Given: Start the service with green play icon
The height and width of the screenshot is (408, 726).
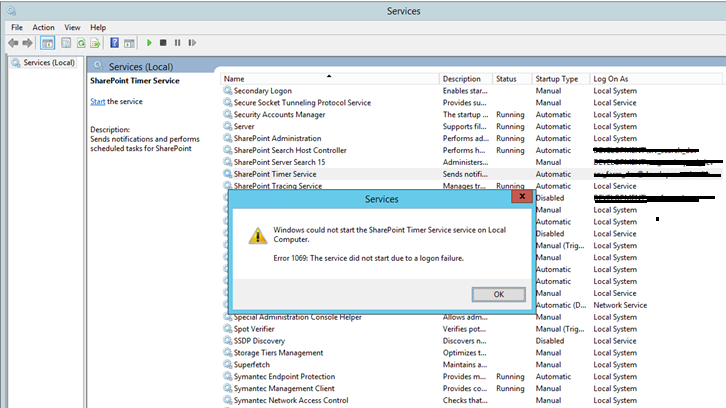Looking at the screenshot, I should point(149,43).
